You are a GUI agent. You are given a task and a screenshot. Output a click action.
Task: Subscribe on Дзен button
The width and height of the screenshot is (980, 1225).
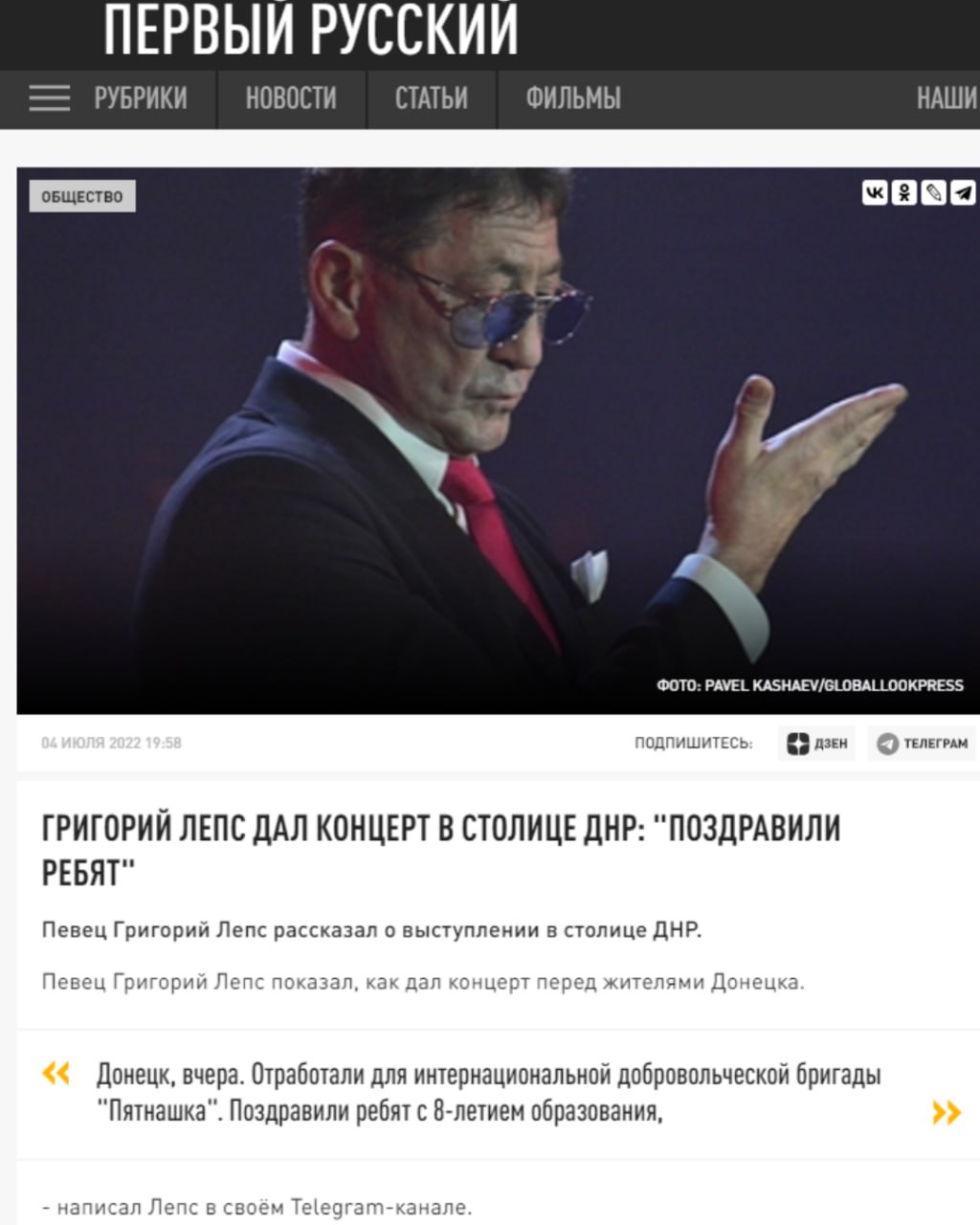click(816, 743)
